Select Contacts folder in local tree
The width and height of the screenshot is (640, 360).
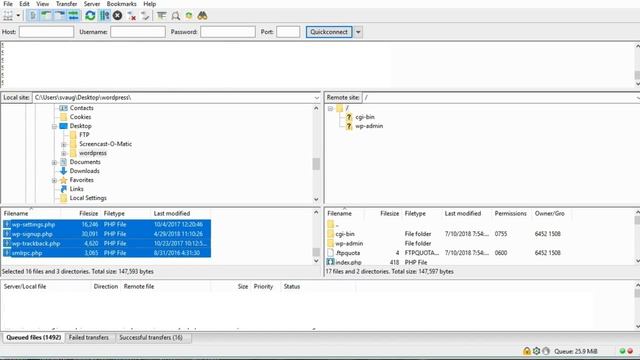(81, 108)
